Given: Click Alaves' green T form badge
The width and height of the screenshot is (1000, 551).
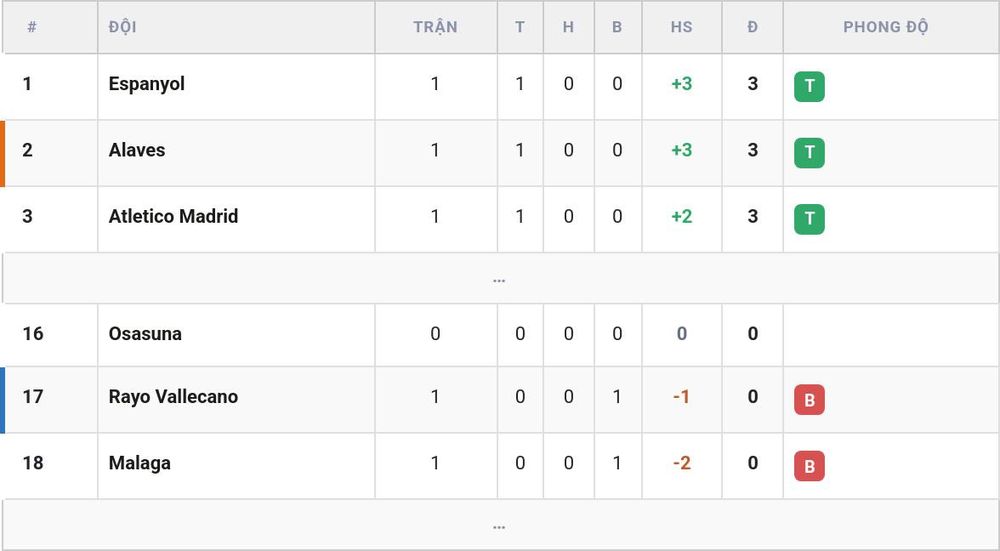Looking at the screenshot, I should [809, 153].
